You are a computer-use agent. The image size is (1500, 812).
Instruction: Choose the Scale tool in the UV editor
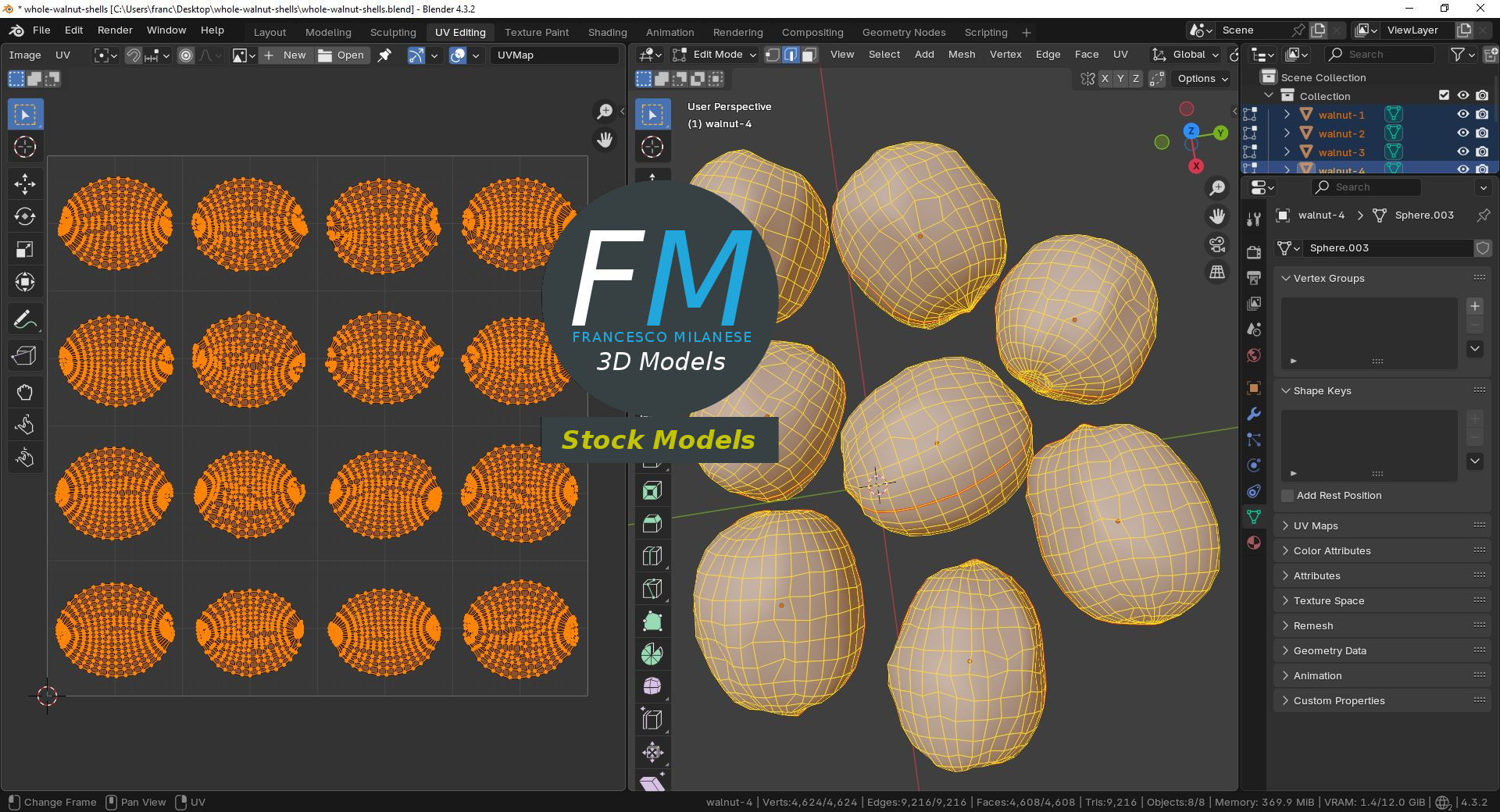pos(25,250)
